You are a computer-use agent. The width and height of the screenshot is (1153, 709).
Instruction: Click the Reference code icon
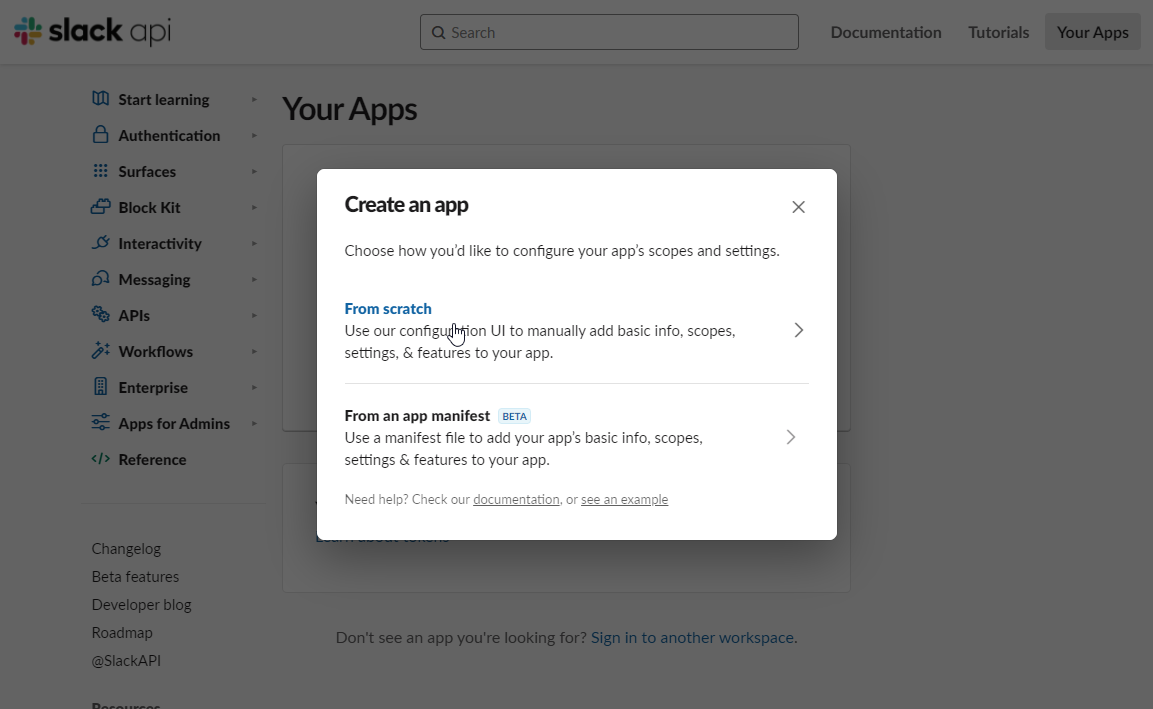(100, 459)
